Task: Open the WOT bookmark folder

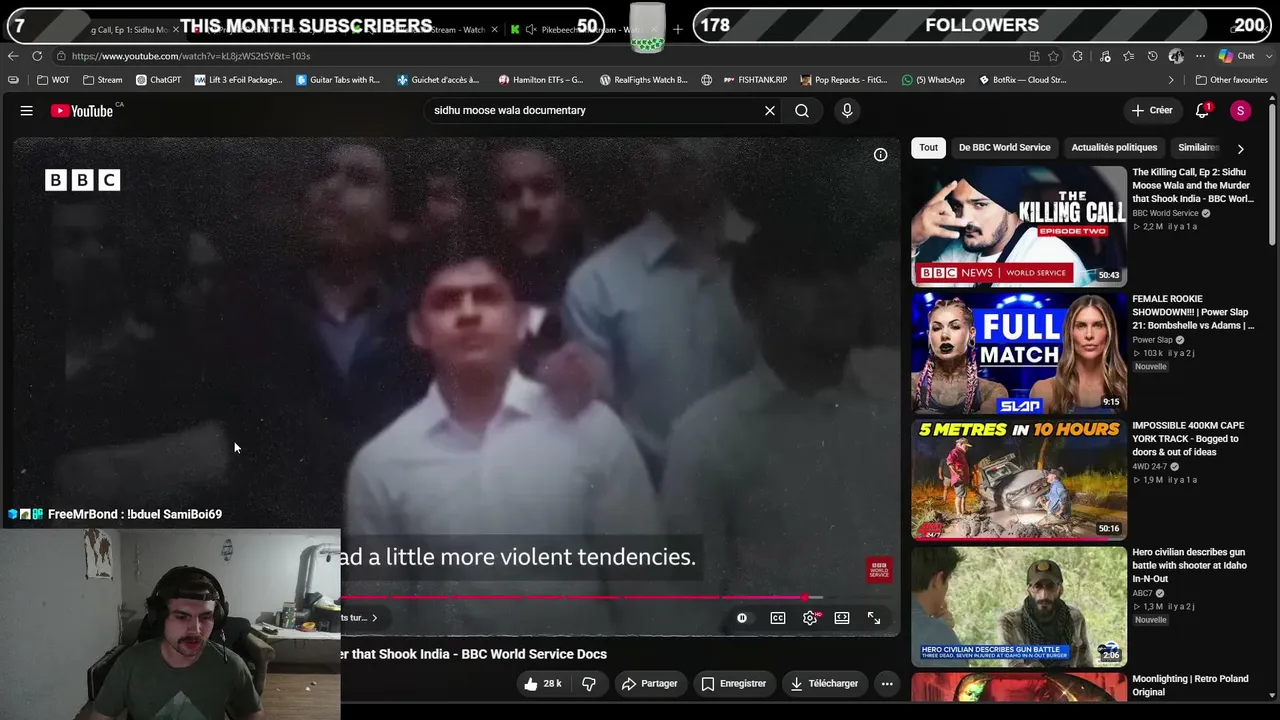Action: pos(54,80)
